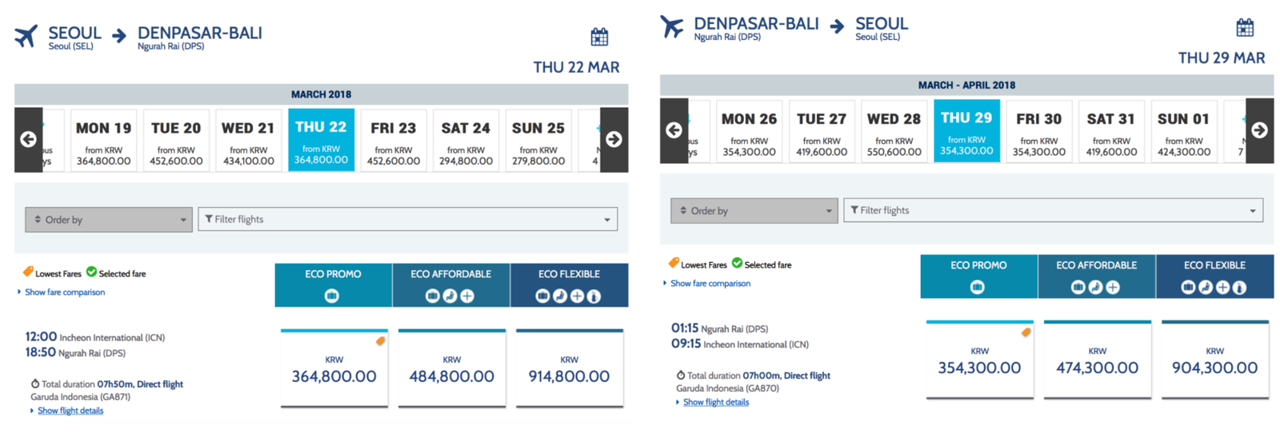Click airplane icon beside DENPASAR-BALI heading

pos(674,27)
